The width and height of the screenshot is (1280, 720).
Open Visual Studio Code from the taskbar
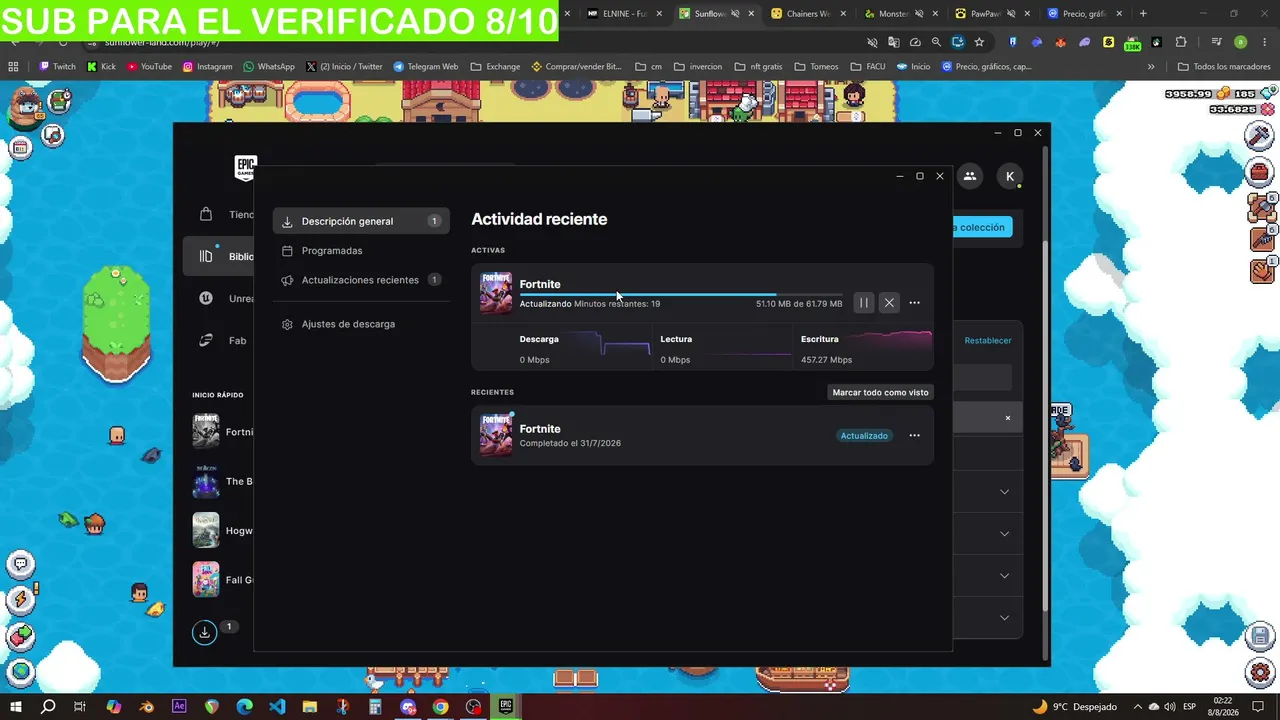pos(277,707)
